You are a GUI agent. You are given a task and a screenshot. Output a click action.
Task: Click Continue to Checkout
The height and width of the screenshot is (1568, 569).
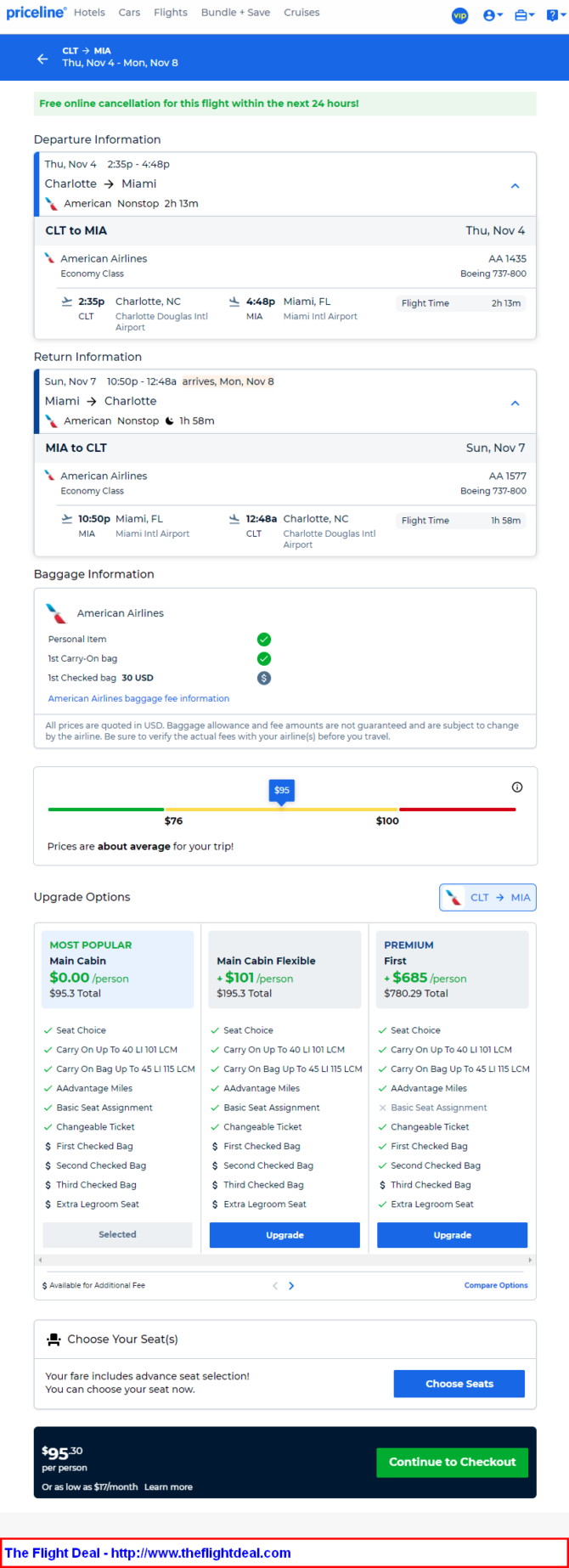coord(453,1462)
